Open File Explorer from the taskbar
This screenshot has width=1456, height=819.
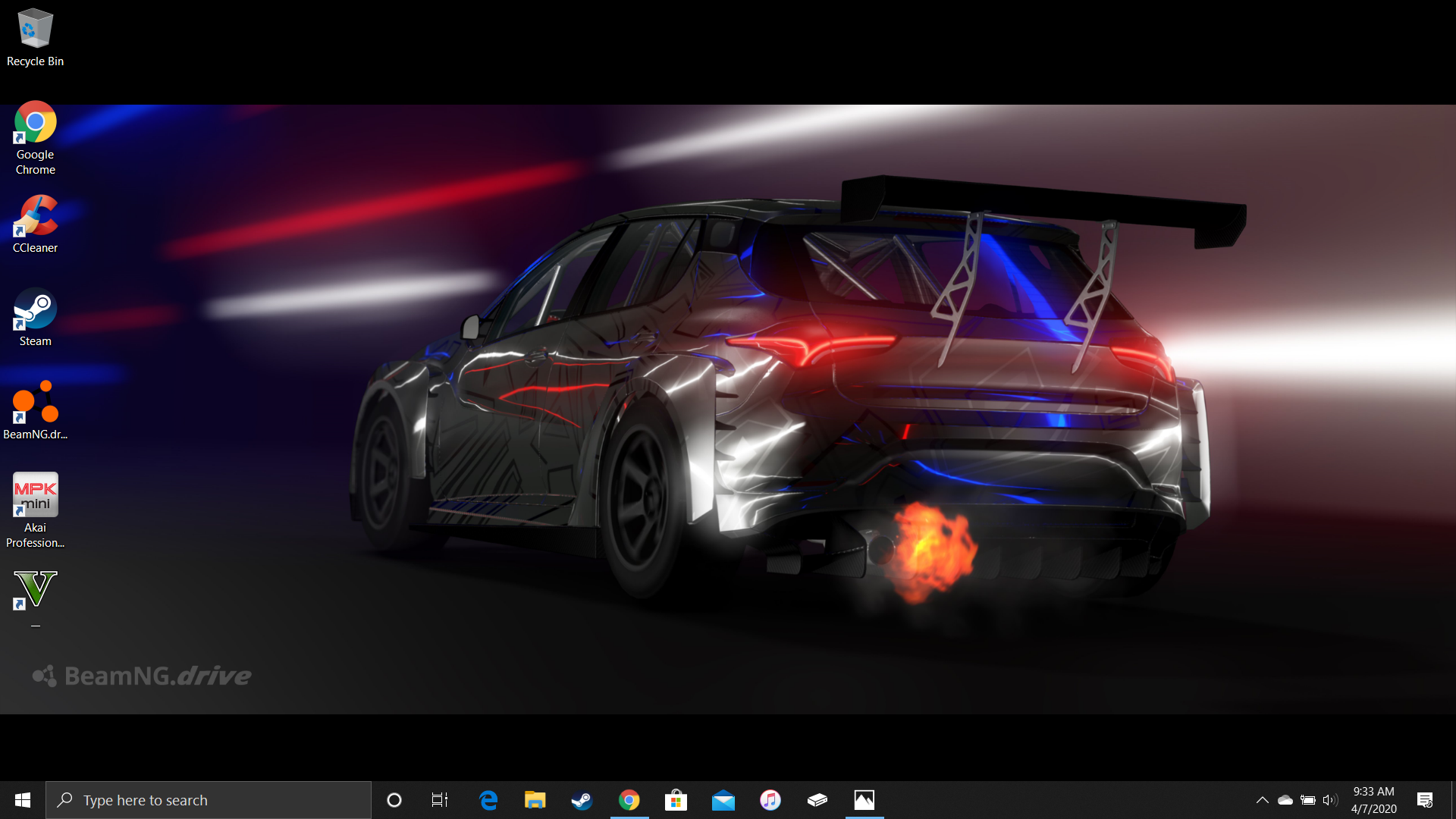[535, 800]
